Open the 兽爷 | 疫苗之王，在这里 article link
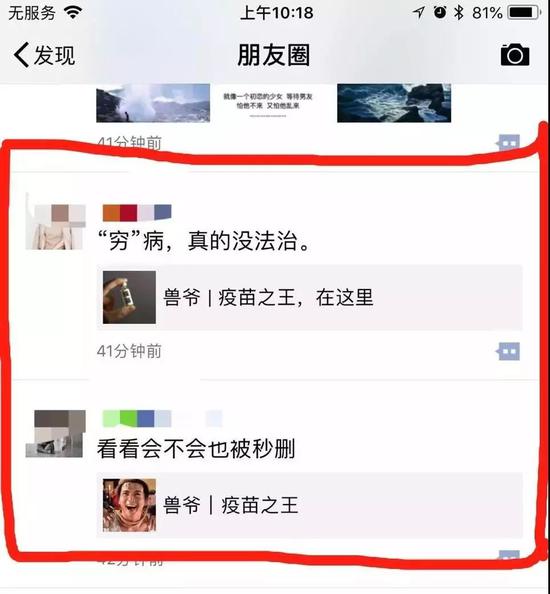 point(309,297)
